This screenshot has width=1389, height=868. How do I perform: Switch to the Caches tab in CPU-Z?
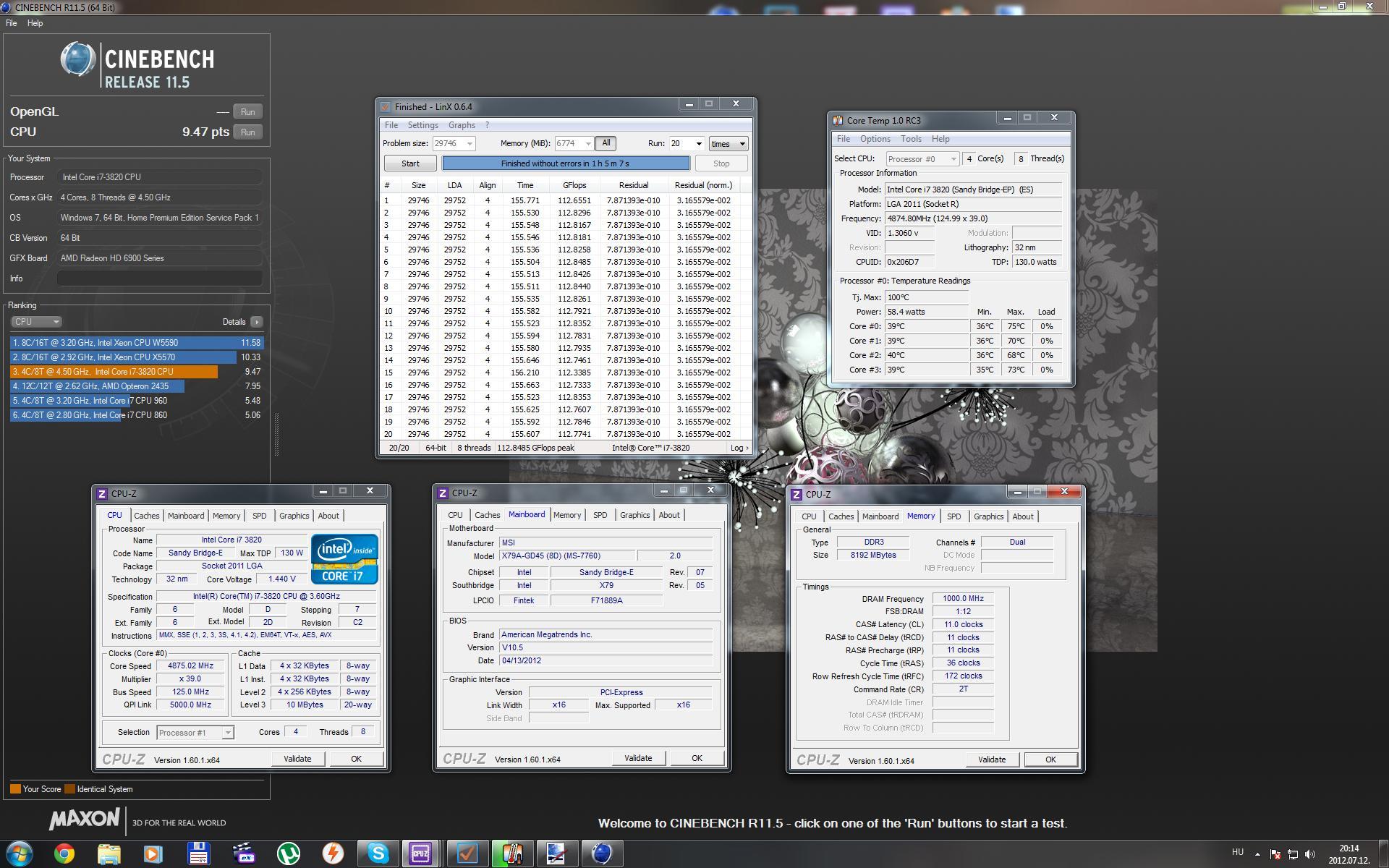tap(146, 516)
